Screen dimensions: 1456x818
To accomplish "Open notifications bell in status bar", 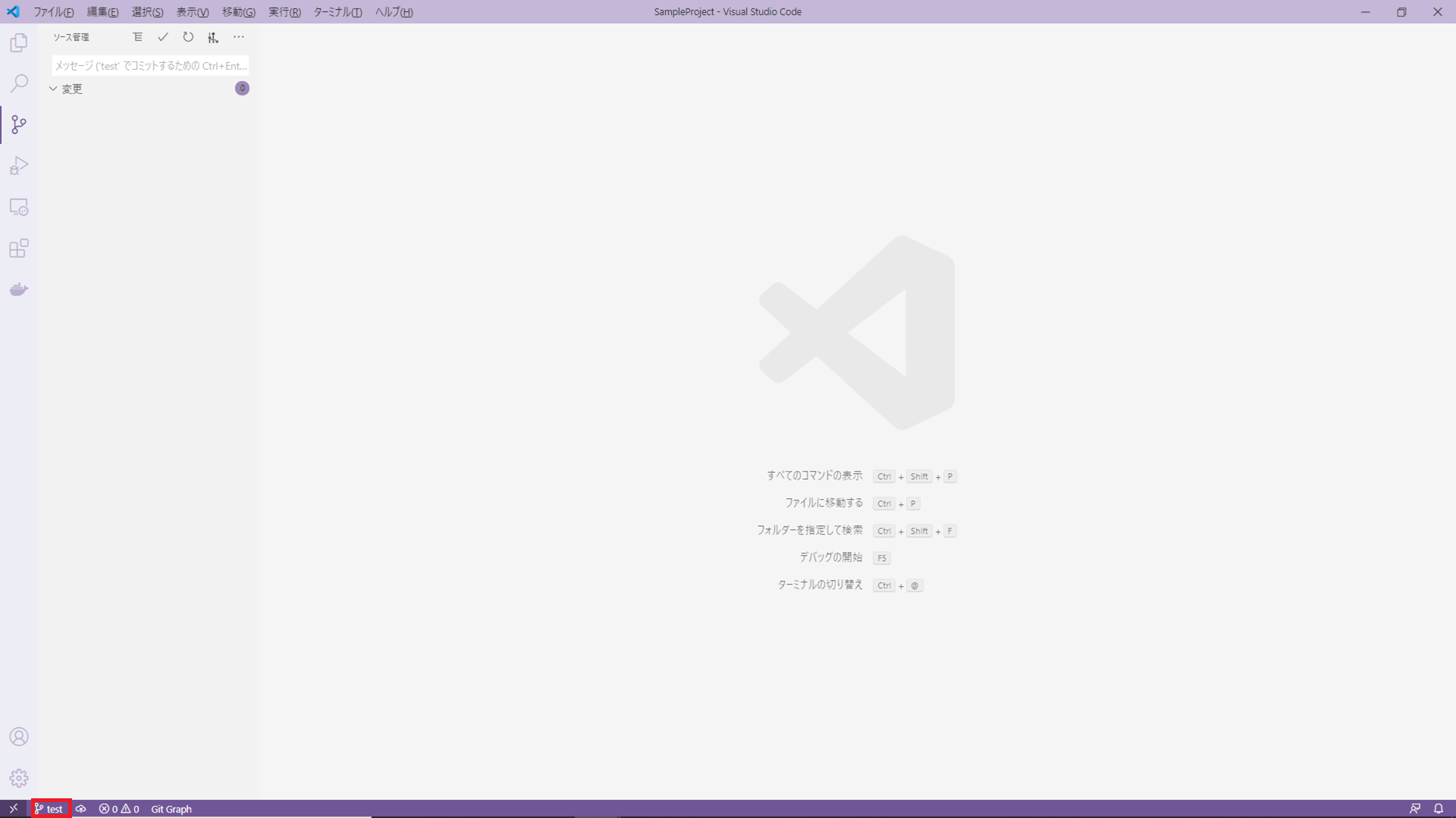I will pyautogui.click(x=1439, y=809).
